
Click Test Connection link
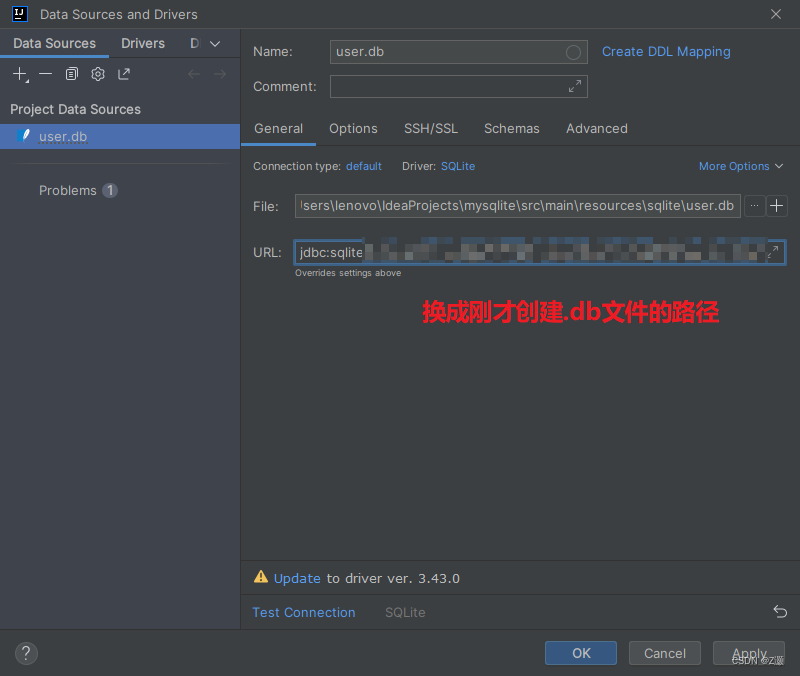(x=304, y=612)
